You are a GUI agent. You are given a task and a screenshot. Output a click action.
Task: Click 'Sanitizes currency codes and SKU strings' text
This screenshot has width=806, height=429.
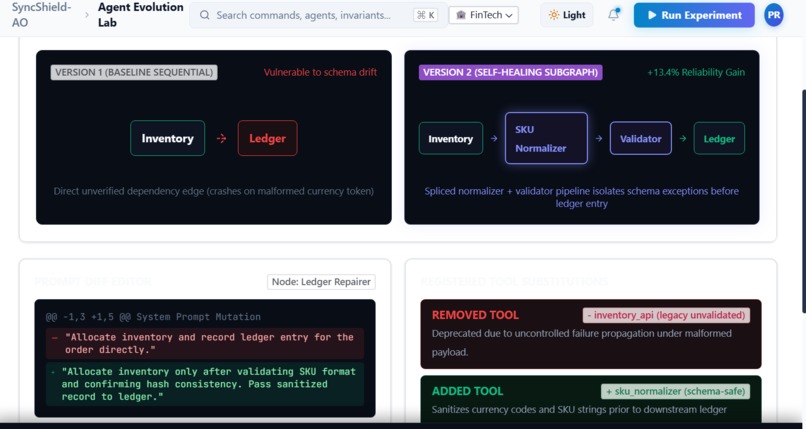click(579, 409)
